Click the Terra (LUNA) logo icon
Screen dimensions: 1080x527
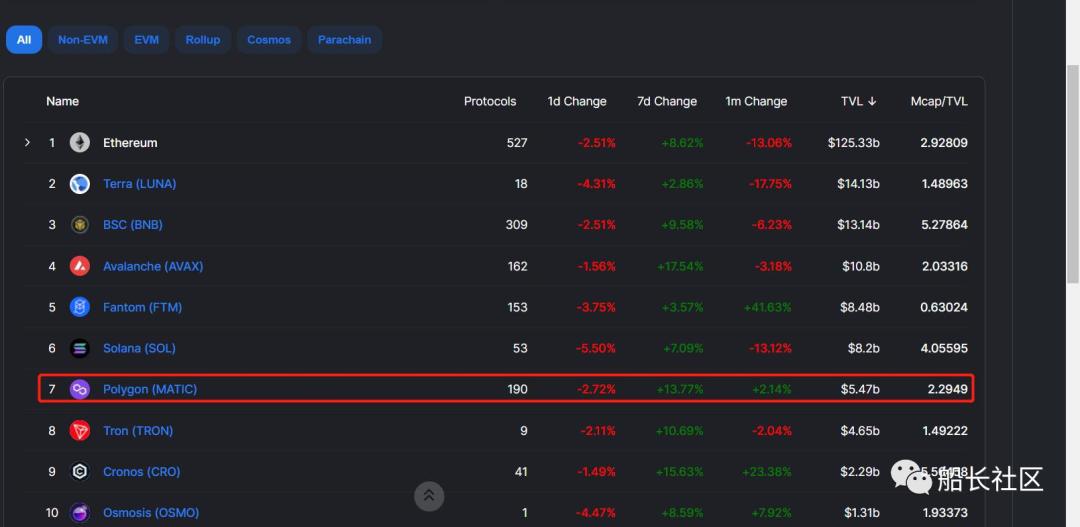pyautogui.click(x=80, y=184)
